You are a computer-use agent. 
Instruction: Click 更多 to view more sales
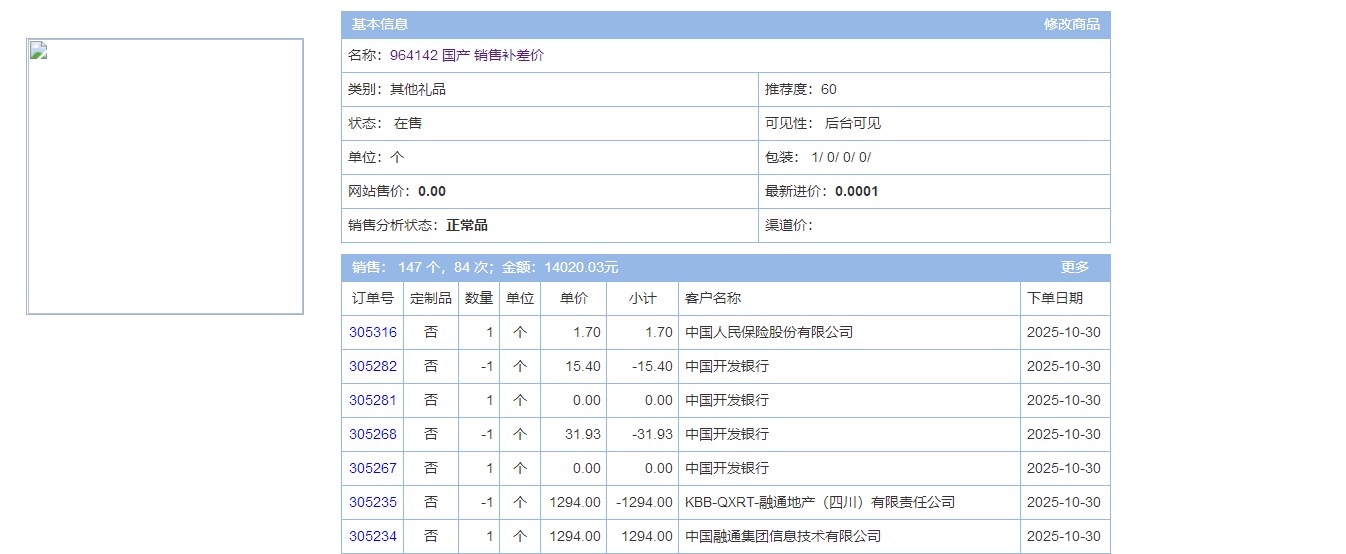[x=1074, y=267]
